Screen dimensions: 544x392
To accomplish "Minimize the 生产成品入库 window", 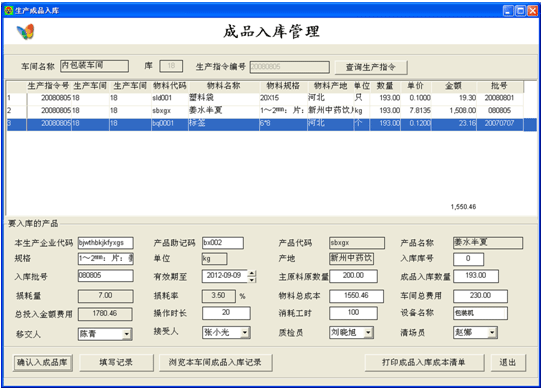I will tap(508, 11).
